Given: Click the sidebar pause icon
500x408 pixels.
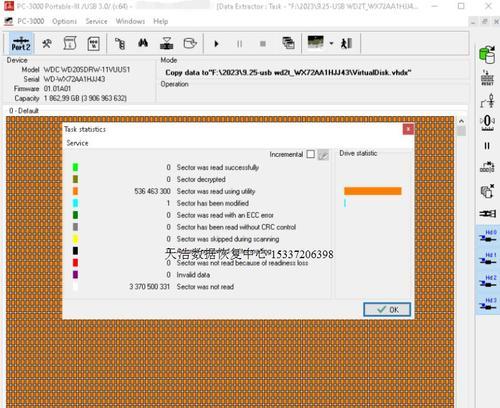Looking at the screenshot, I should point(487,146).
